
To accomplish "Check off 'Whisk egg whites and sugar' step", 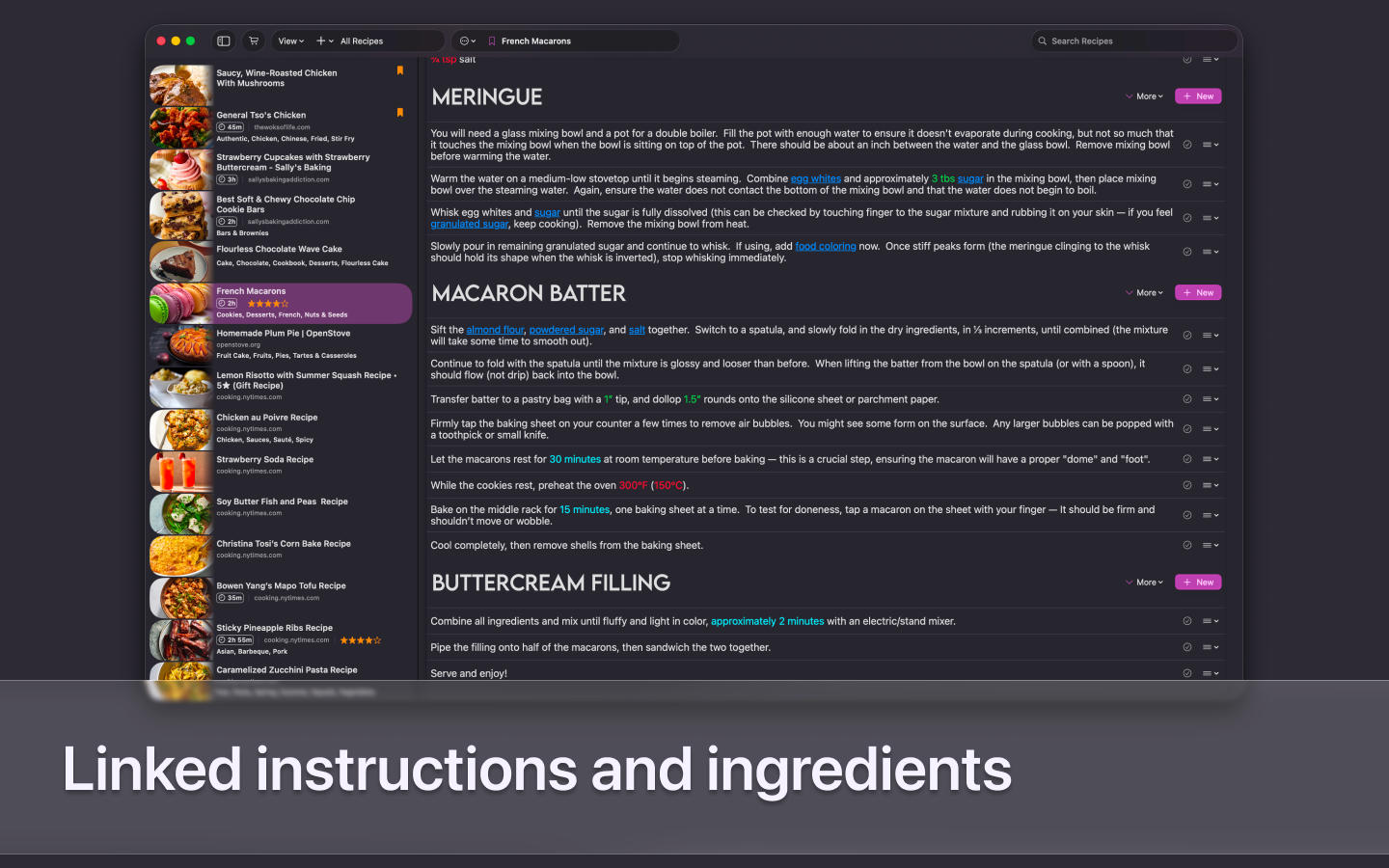I will (x=1187, y=218).
